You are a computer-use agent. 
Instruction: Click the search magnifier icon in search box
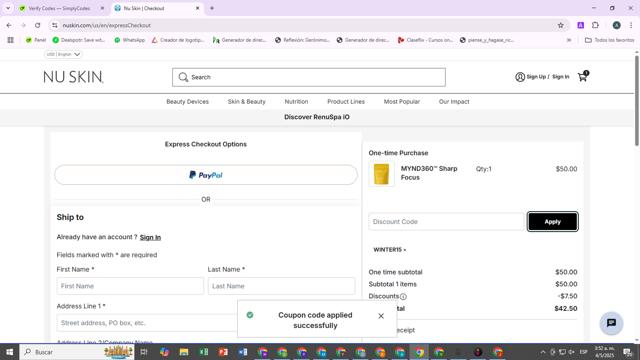(x=183, y=77)
